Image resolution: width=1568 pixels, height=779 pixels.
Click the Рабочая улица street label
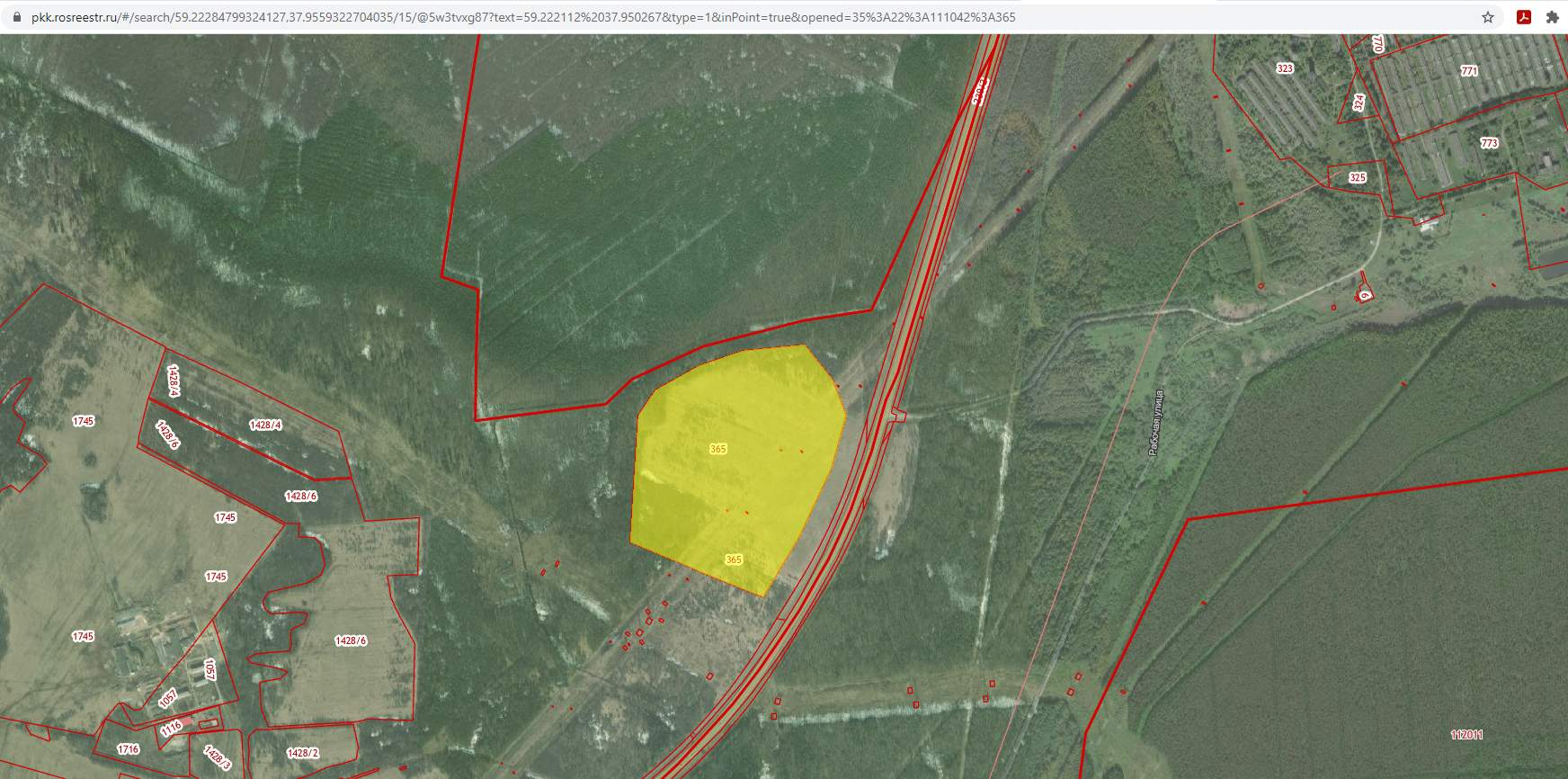pyautogui.click(x=1157, y=423)
